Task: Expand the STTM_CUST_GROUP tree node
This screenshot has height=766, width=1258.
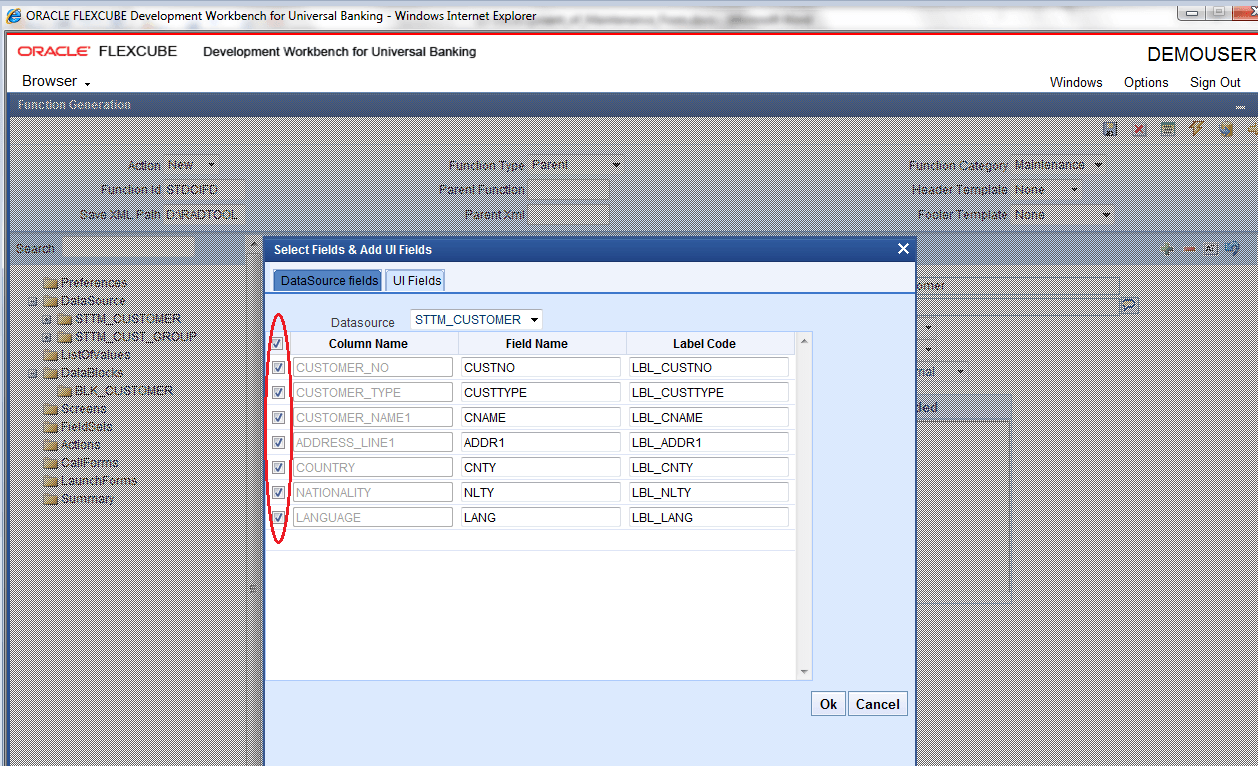Action: (x=47, y=337)
